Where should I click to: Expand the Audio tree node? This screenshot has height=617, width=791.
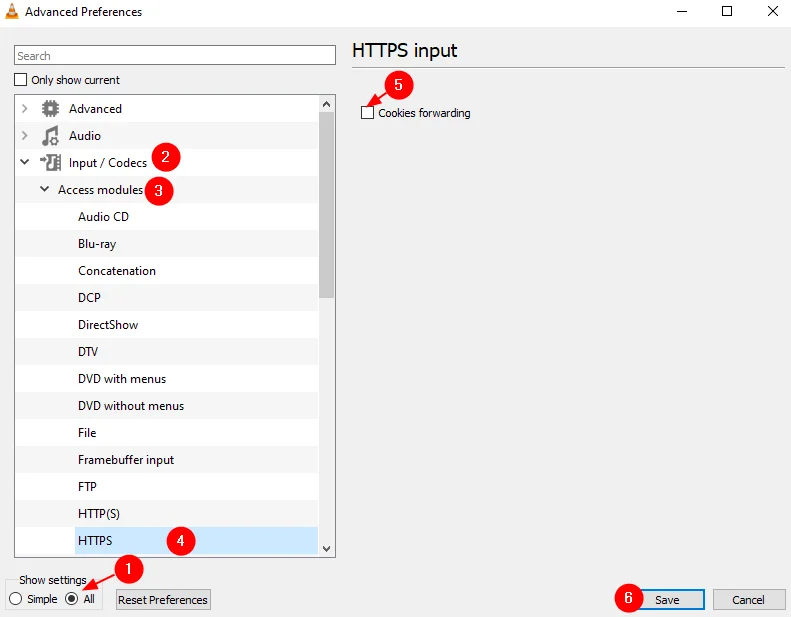click(24, 136)
